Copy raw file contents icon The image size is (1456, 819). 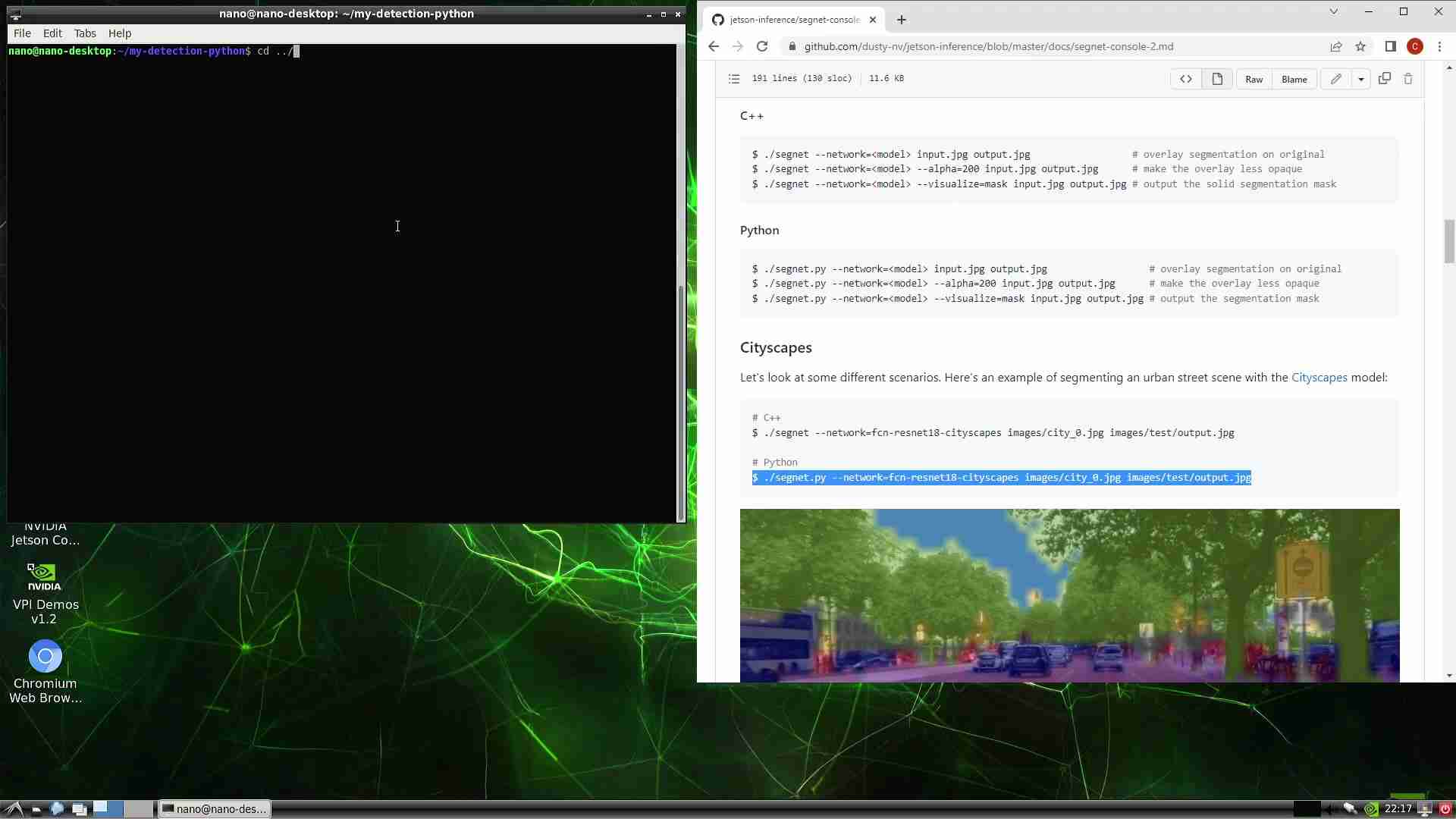1384,79
